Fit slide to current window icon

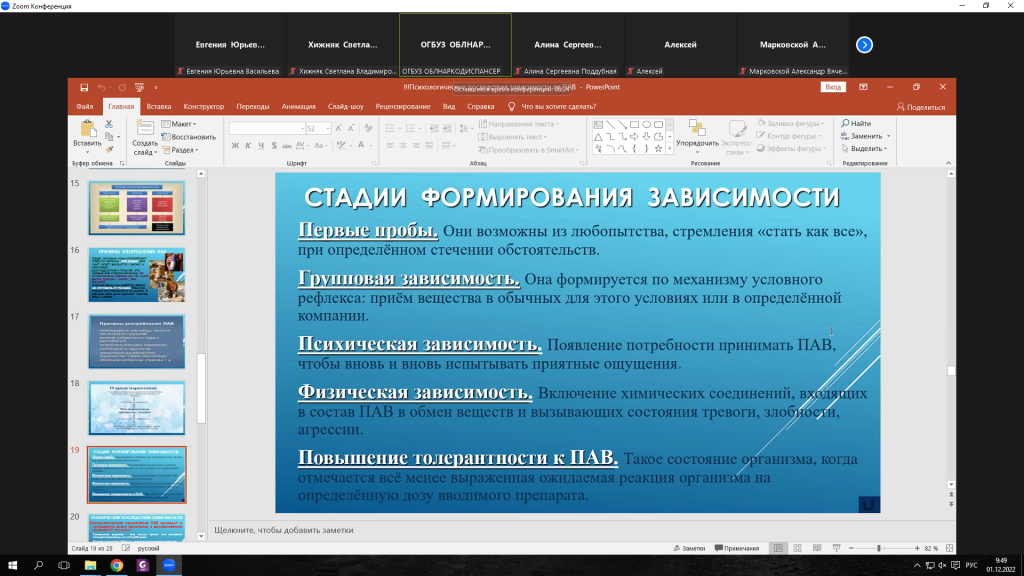tap(950, 549)
